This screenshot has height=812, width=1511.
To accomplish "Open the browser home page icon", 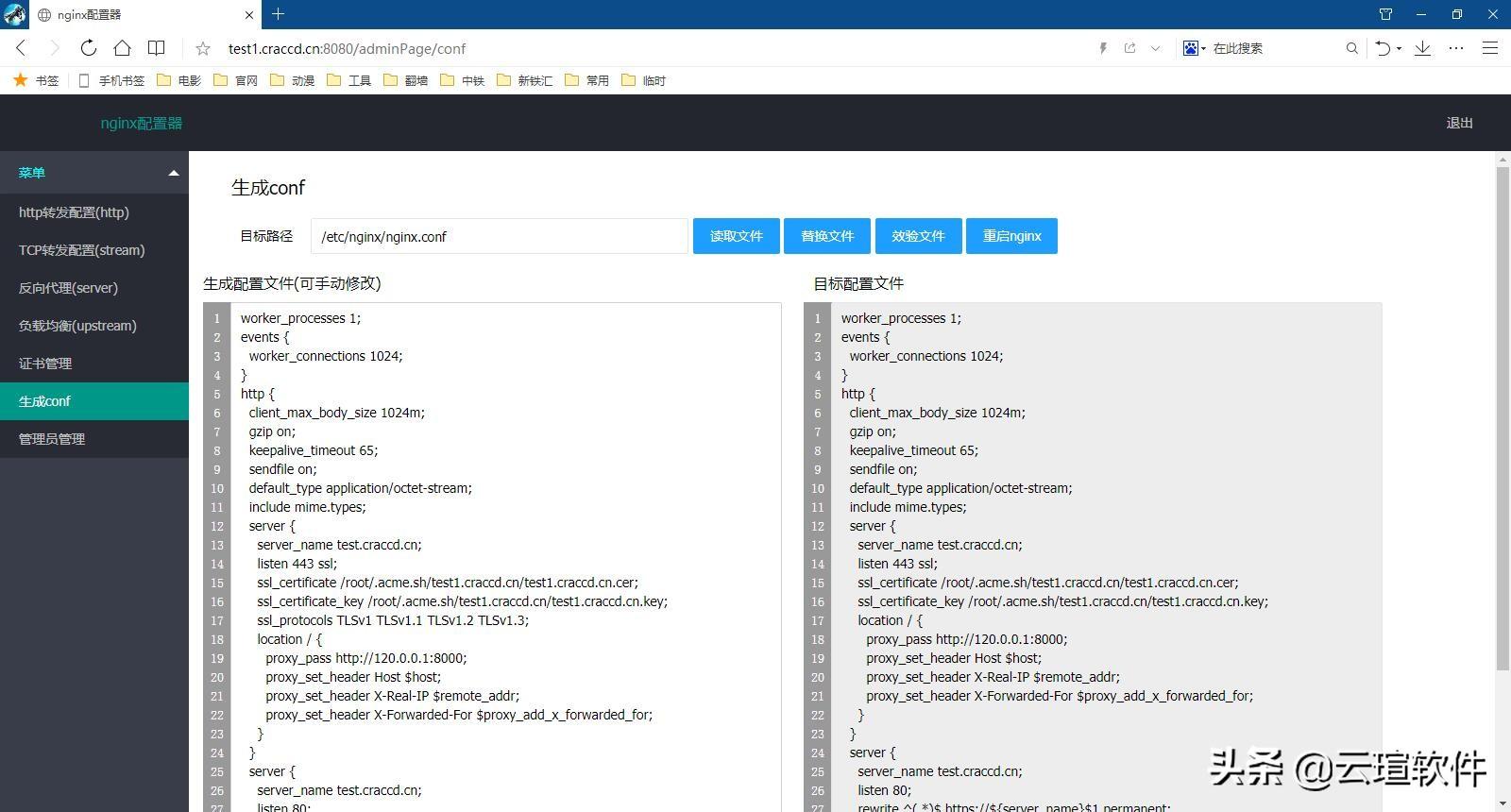I will [x=122, y=48].
